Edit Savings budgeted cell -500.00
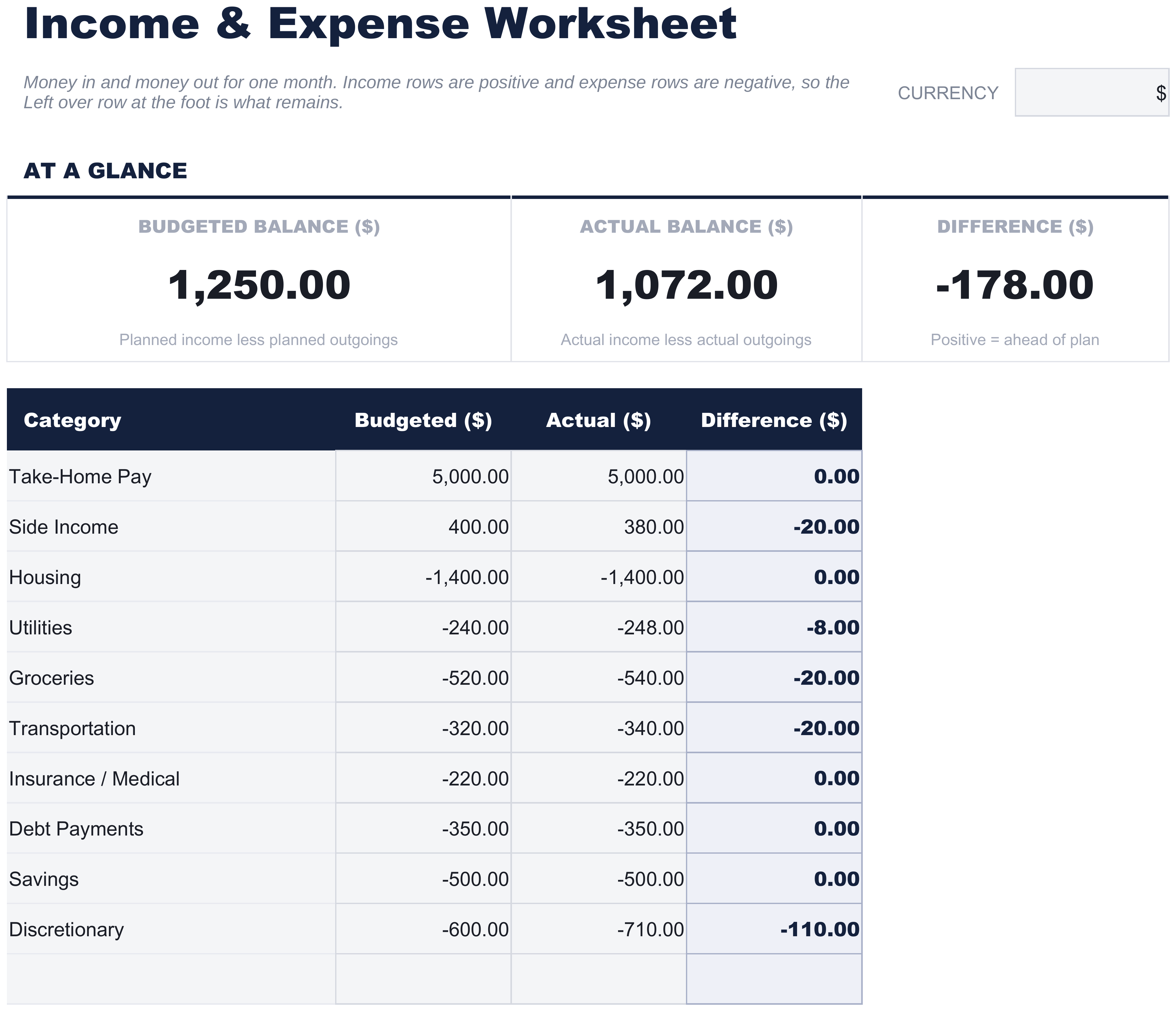This screenshot has width=1176, height=1011. point(423,879)
